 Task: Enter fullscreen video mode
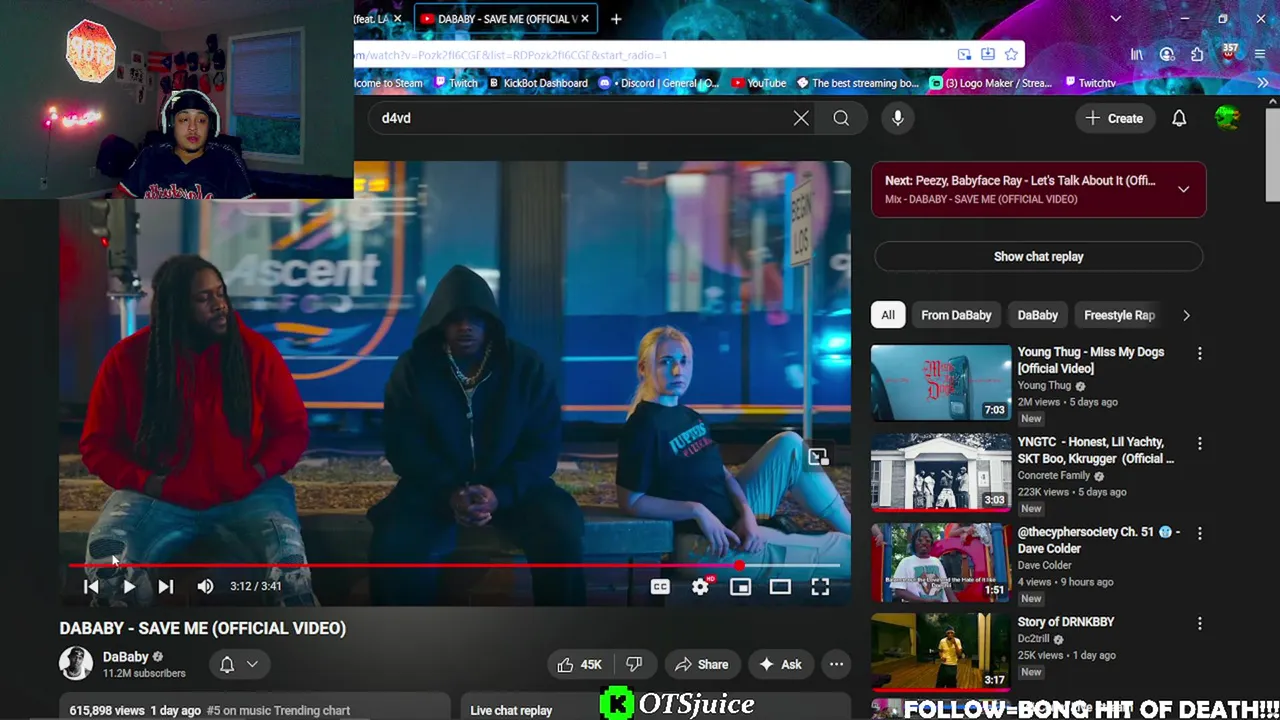point(820,587)
